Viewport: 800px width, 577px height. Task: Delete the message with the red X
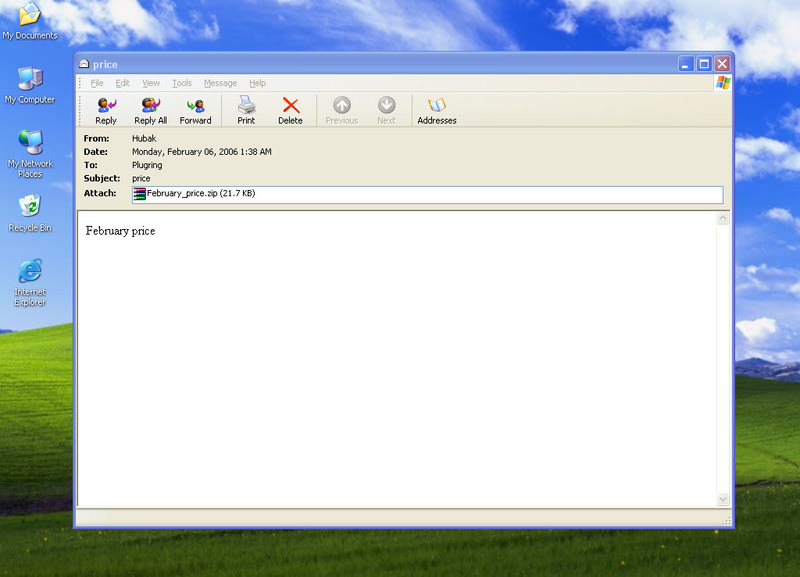point(290,109)
